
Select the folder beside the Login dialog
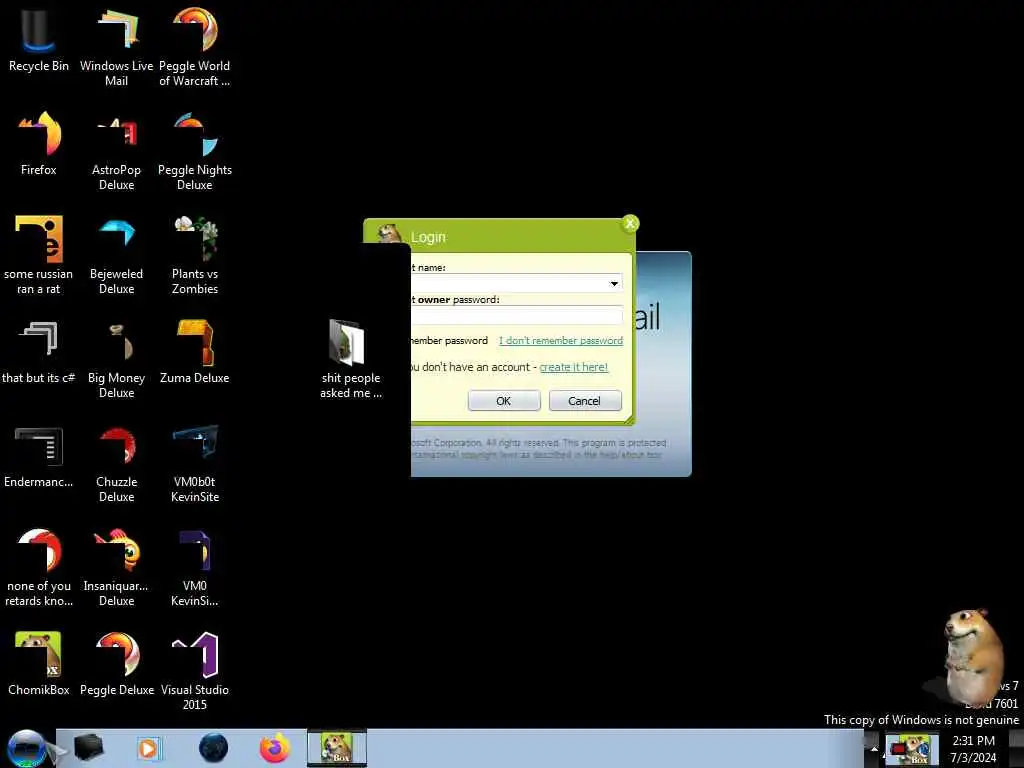(351, 359)
